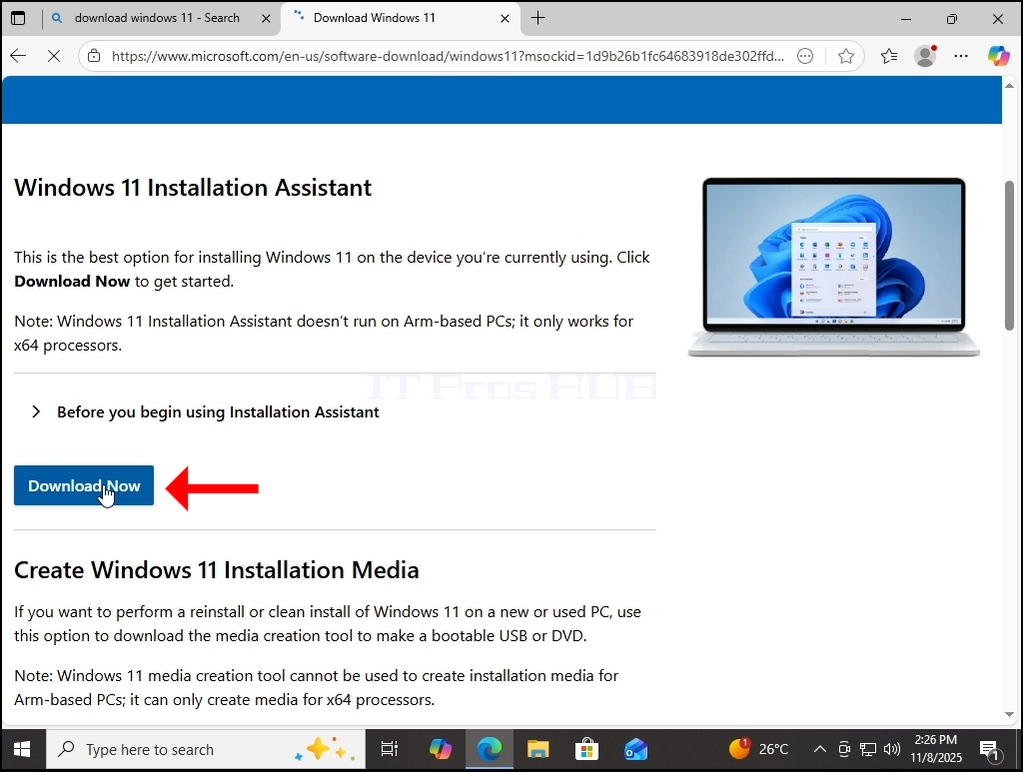Screen dimensions: 1023x772
Task: Restore down the Edge window
Action: pyautogui.click(x=952, y=19)
